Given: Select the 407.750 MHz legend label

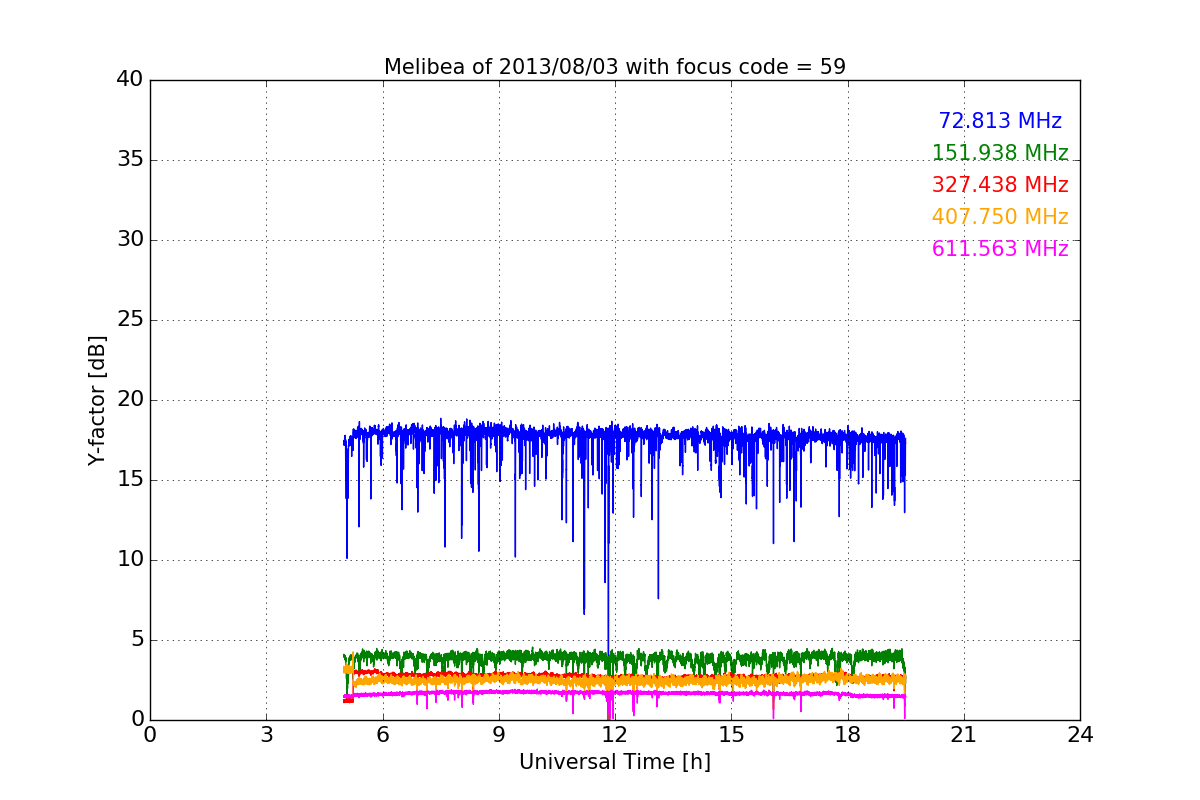Looking at the screenshot, I should (x=1000, y=217).
